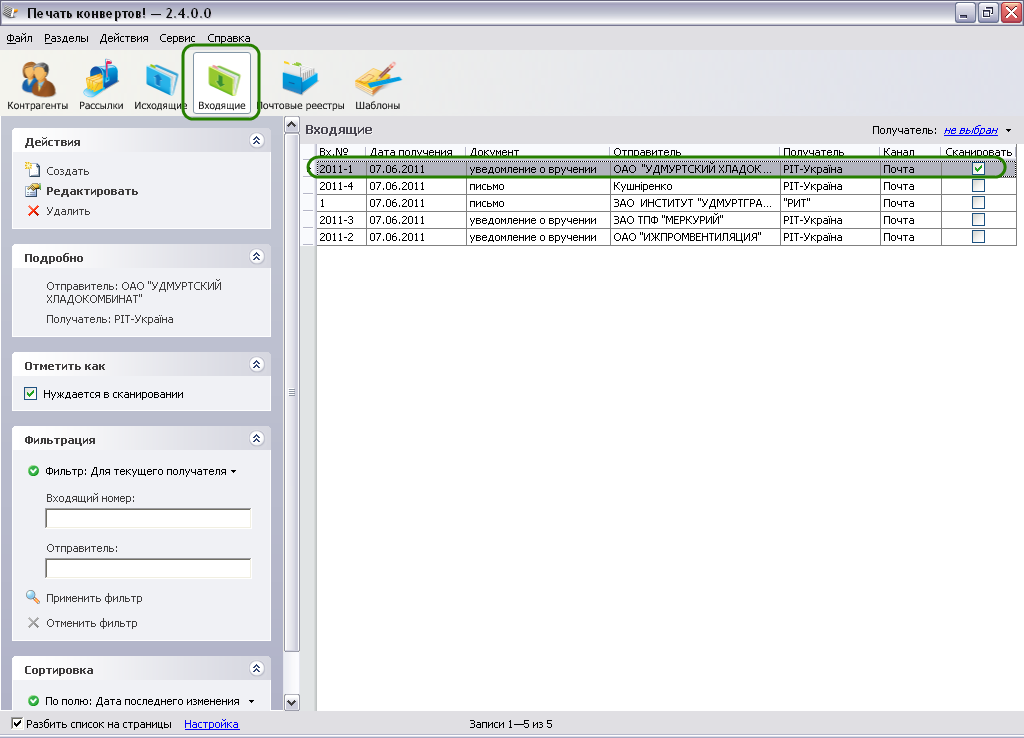
Task: Click Создать action in the Действия panel
Action: tap(67, 171)
